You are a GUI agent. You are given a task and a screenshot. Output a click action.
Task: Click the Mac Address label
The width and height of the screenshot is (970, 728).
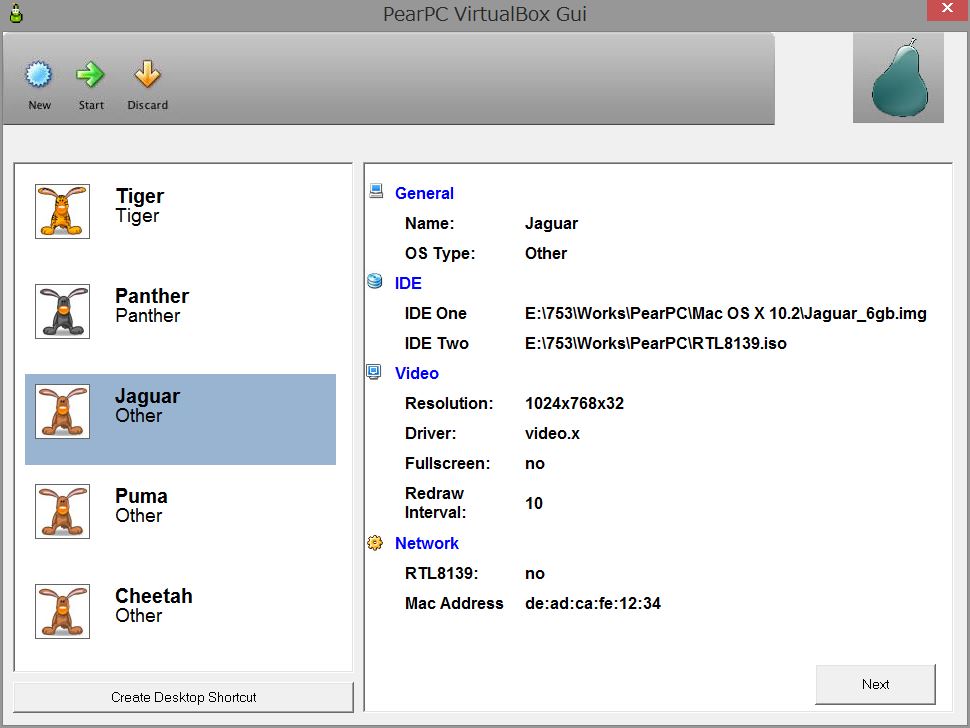[x=454, y=603]
